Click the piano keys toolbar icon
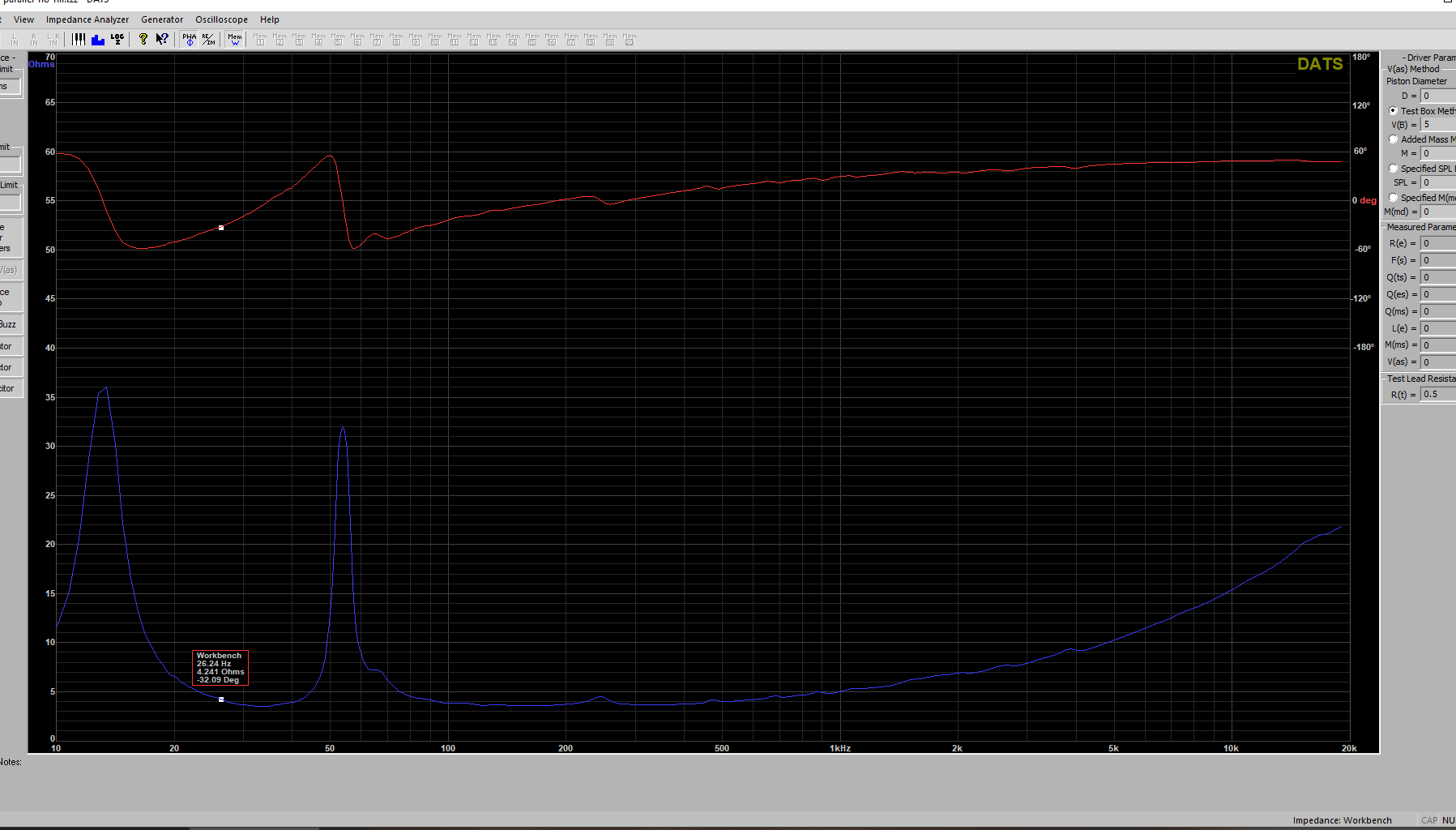 (x=79, y=39)
